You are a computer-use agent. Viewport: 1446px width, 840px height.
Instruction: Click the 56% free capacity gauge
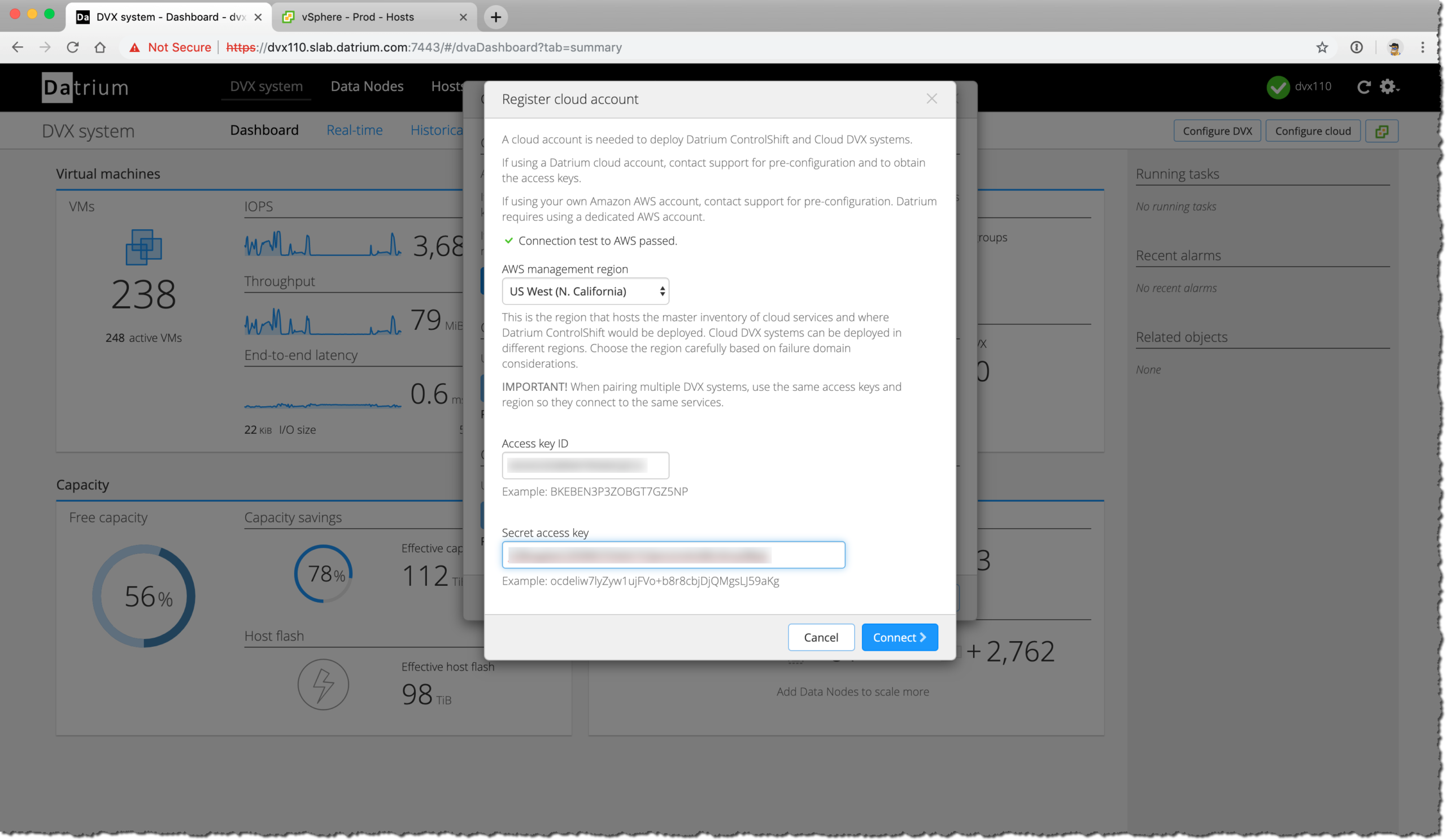pos(143,596)
